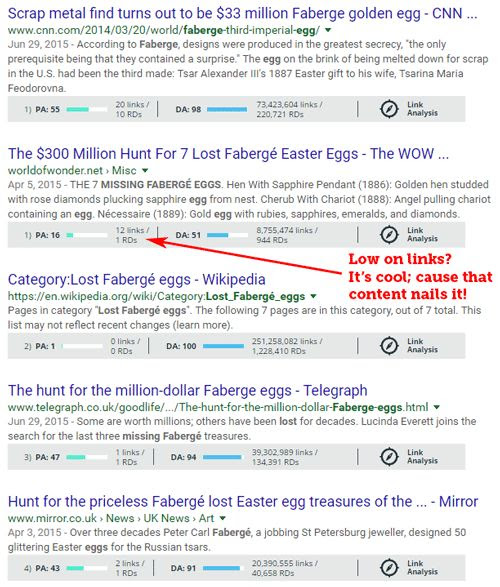
Task: Open Link Analysis compass icon for Wikipedia result
Action: 389,346
